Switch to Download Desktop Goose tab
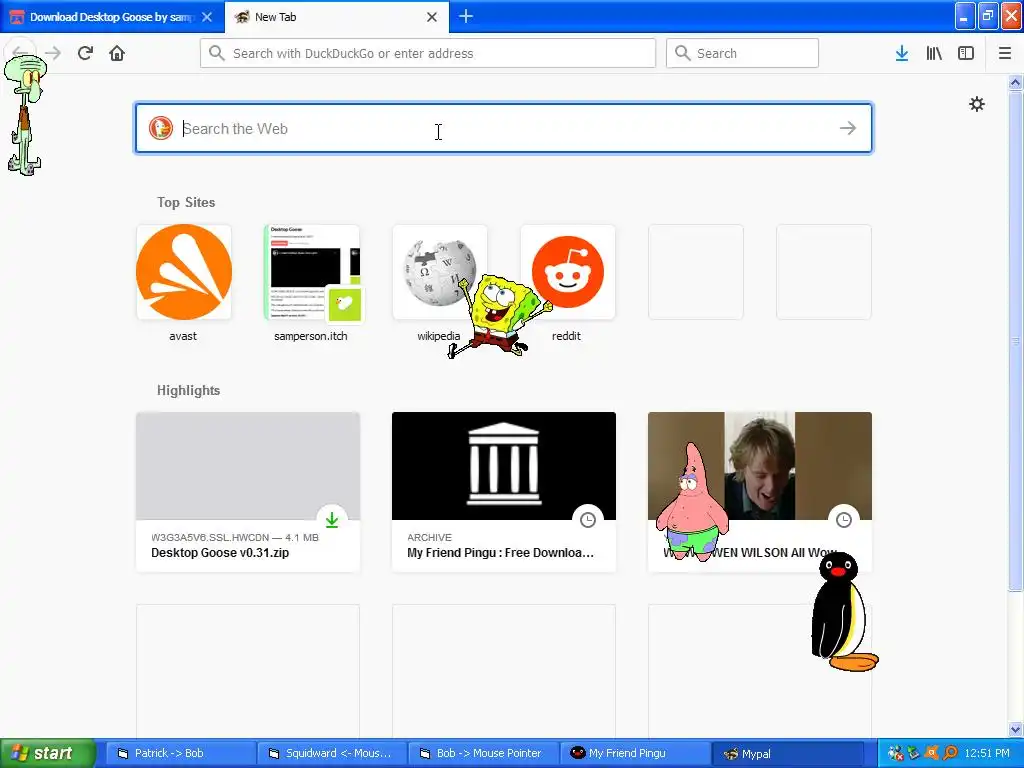Screen dimensions: 1024x768 click(x=112, y=17)
